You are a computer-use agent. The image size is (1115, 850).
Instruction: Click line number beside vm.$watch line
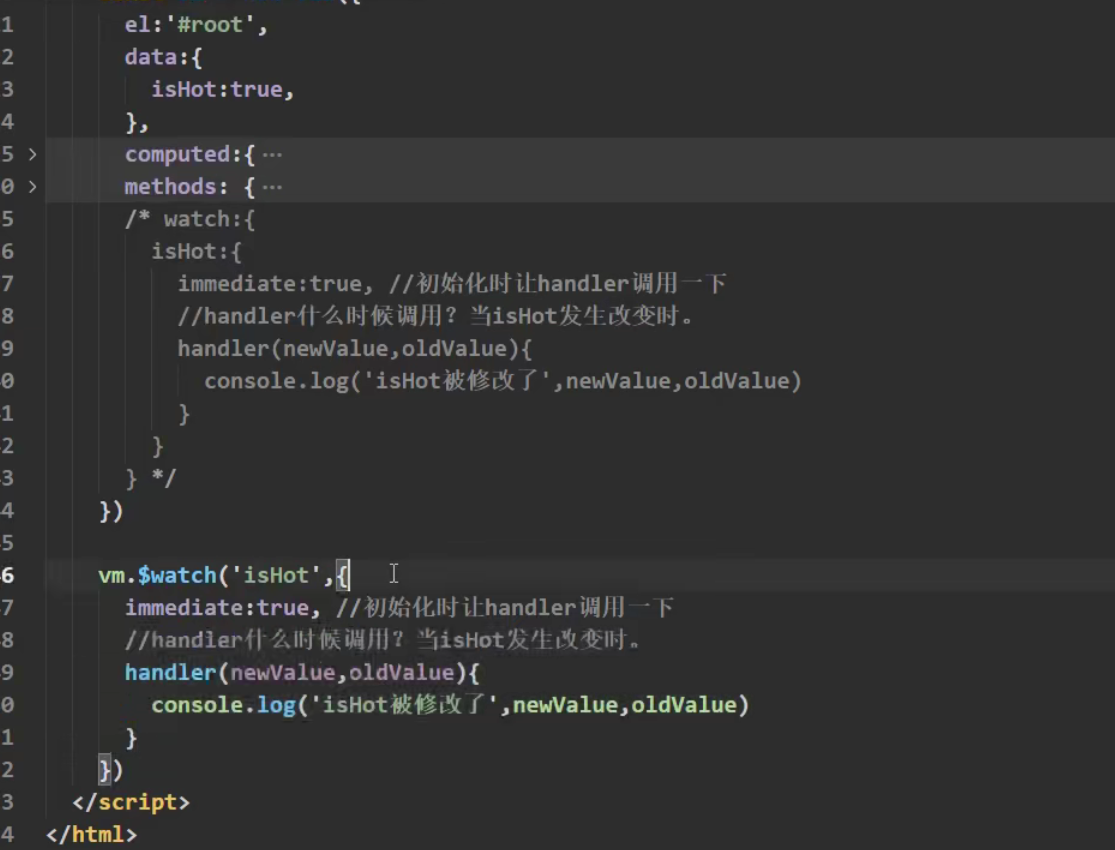pos(7,575)
